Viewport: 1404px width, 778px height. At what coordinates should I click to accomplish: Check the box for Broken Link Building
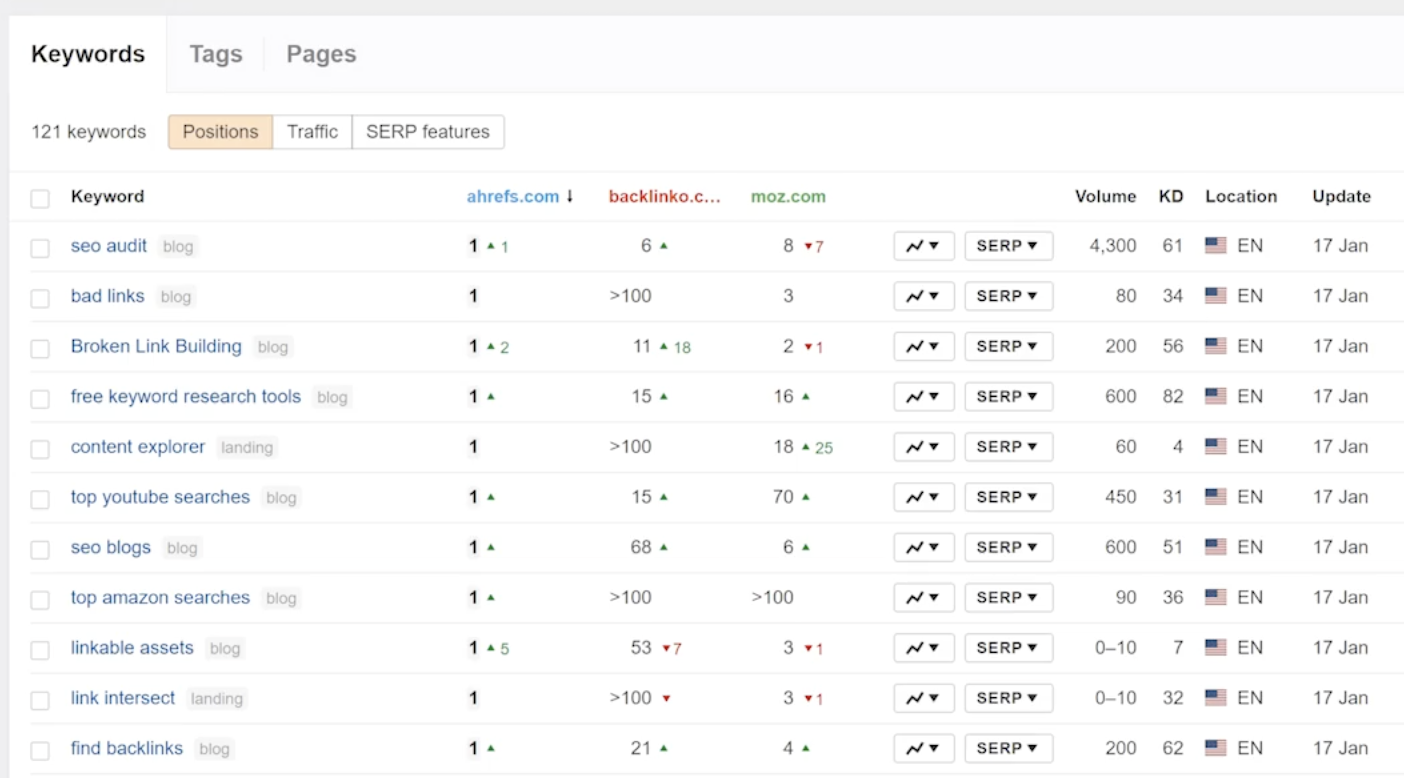[40, 348]
